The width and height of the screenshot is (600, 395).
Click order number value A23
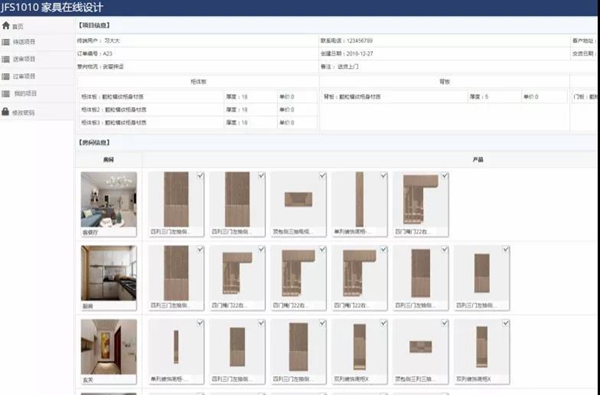[108, 54]
